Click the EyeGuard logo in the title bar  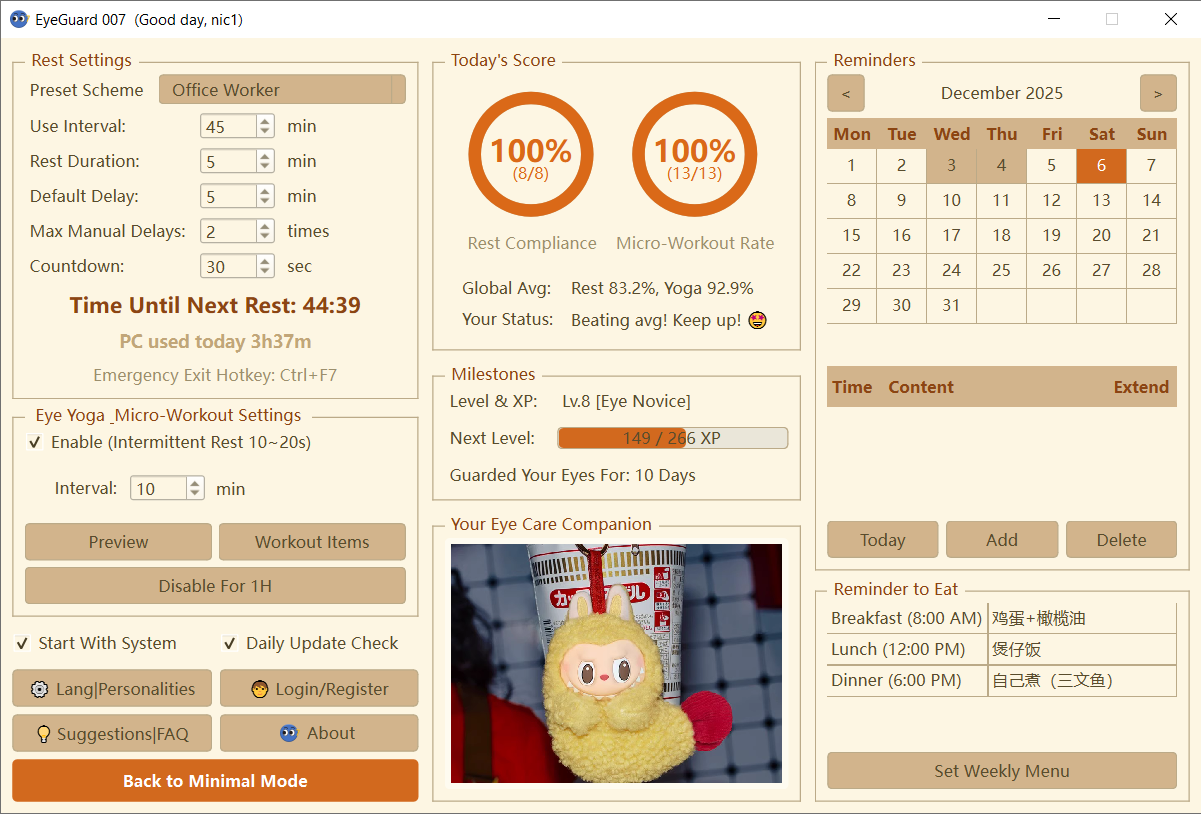coord(20,19)
